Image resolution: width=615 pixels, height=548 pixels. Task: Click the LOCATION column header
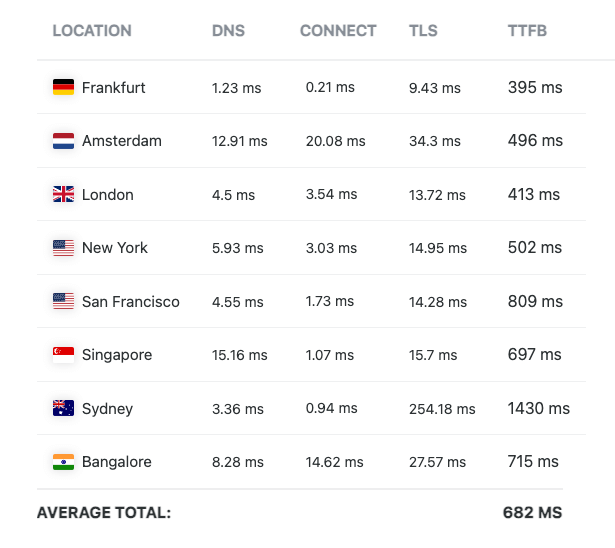click(x=92, y=31)
